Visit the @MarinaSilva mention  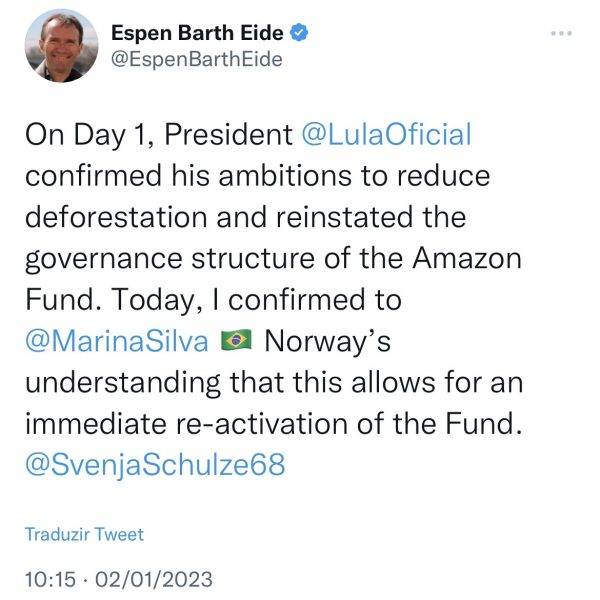tap(116, 340)
